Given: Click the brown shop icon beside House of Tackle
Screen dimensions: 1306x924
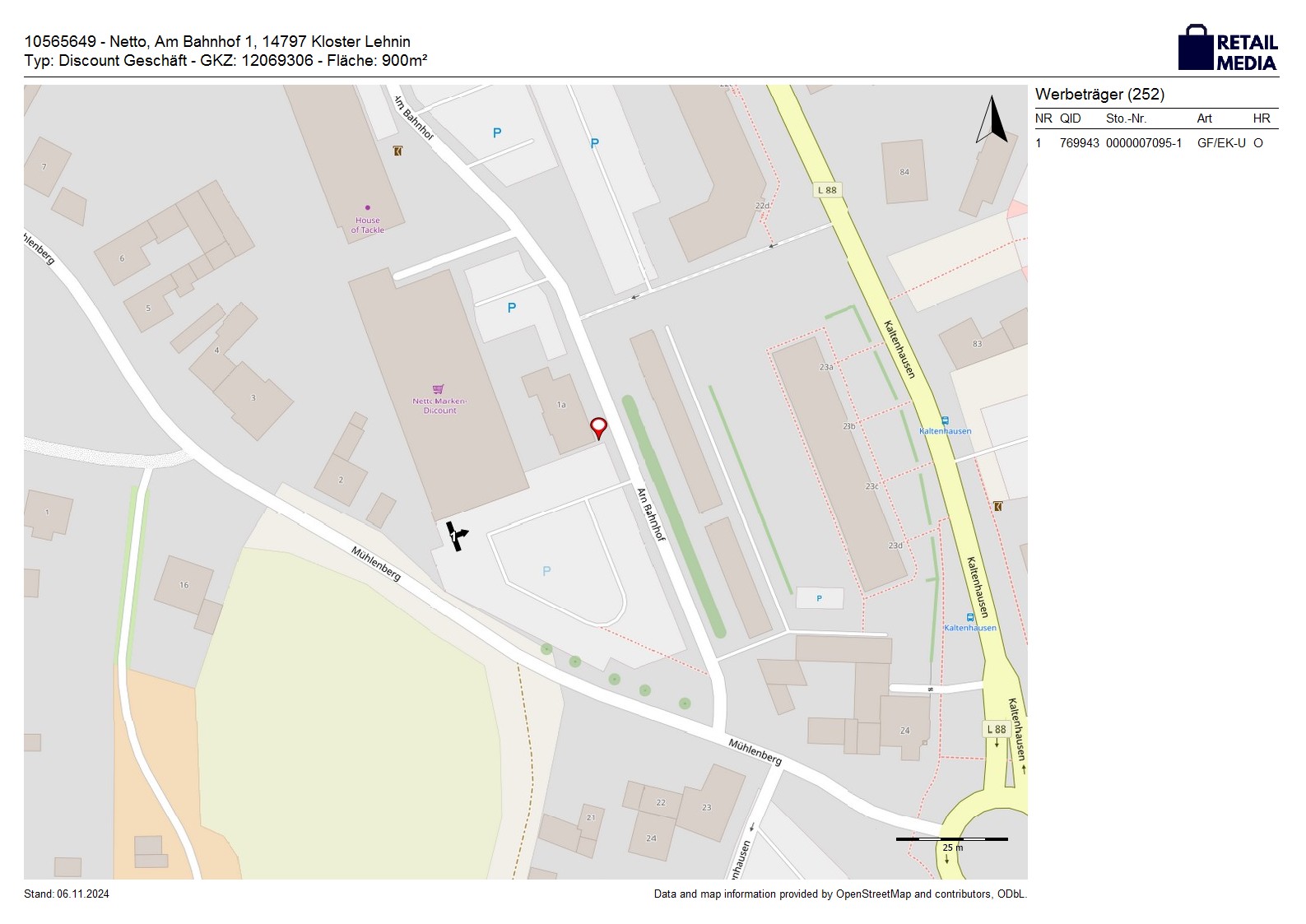Looking at the screenshot, I should pyautogui.click(x=398, y=151).
